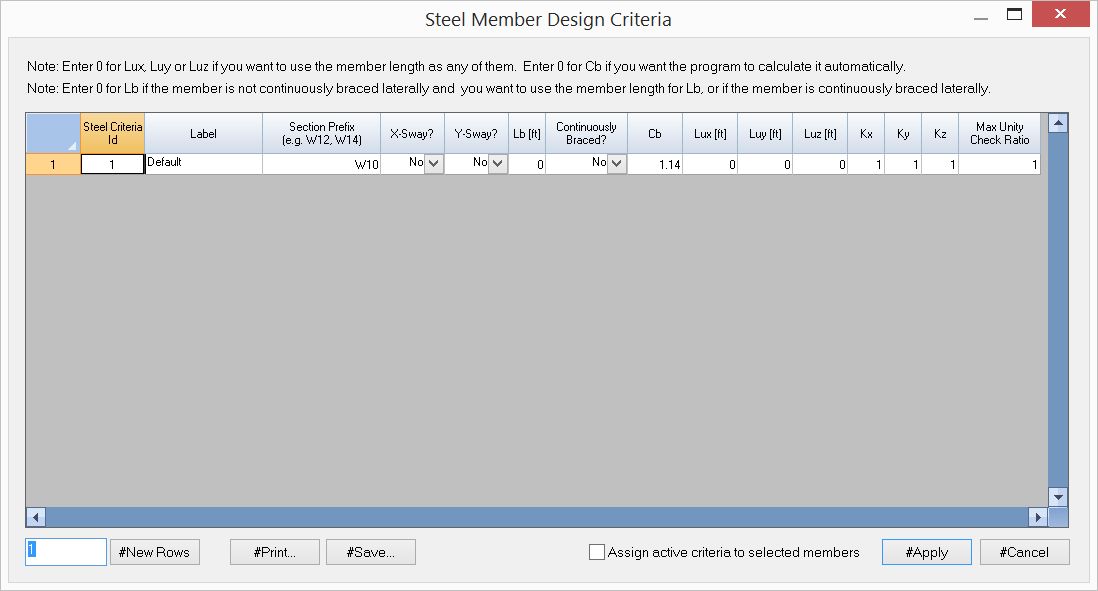Click the horizontal scrollbar right arrow
1098x591 pixels.
[x=1040, y=517]
